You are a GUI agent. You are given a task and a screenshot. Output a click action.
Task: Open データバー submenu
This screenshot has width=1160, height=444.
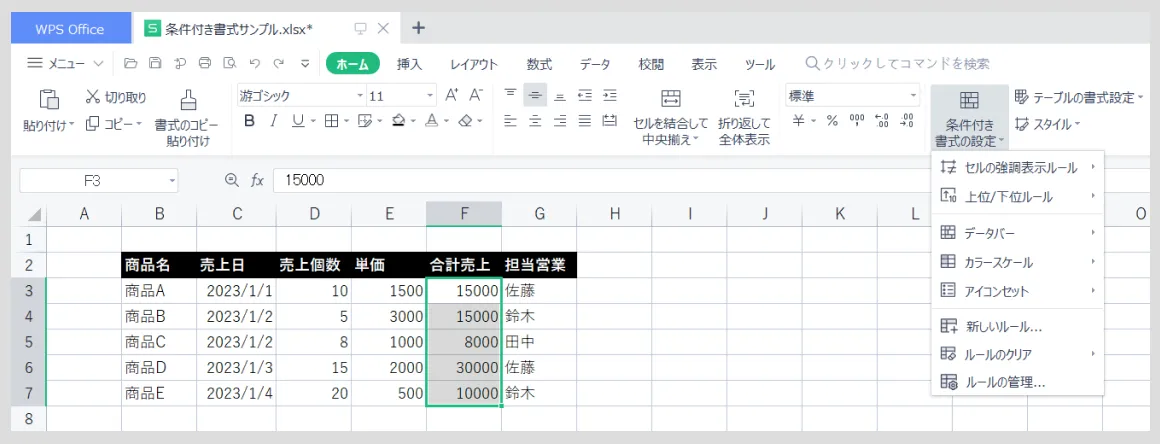click(x=1018, y=233)
